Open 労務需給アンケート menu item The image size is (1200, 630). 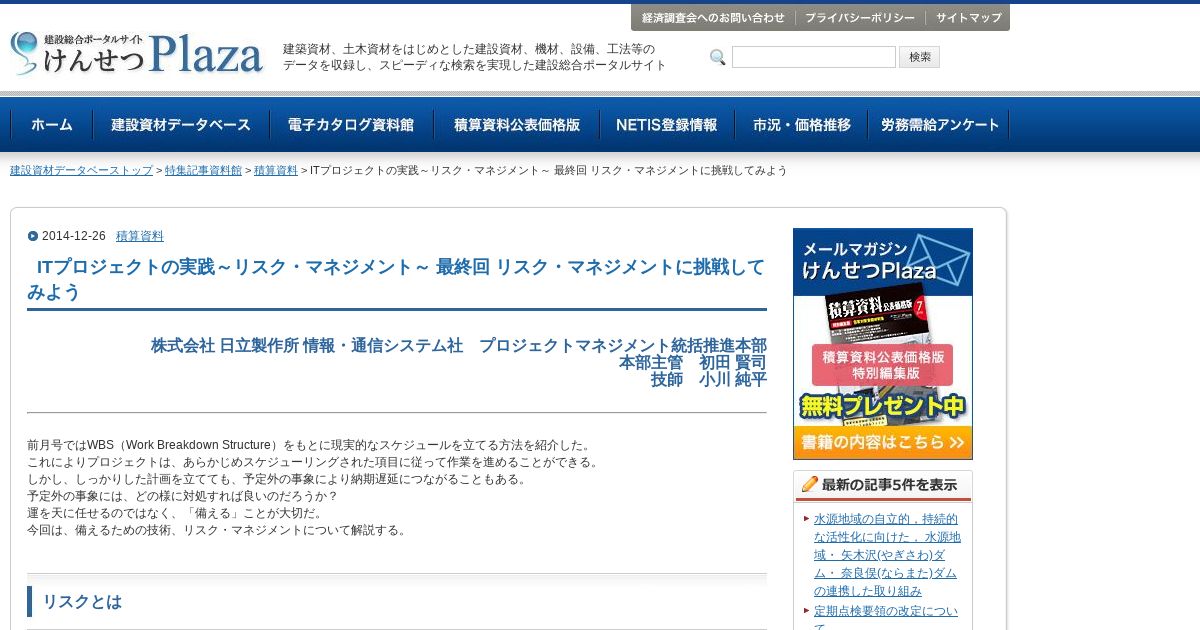pyautogui.click(x=940, y=125)
